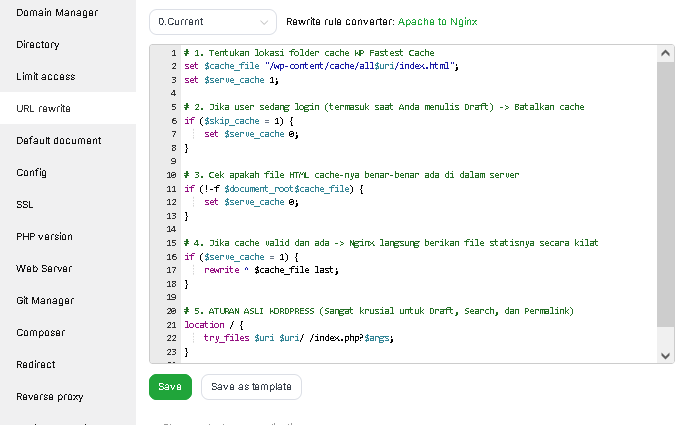682x425 pixels.
Task: Click the '# 4. Jika cache valid' comment
Action: 391,243
